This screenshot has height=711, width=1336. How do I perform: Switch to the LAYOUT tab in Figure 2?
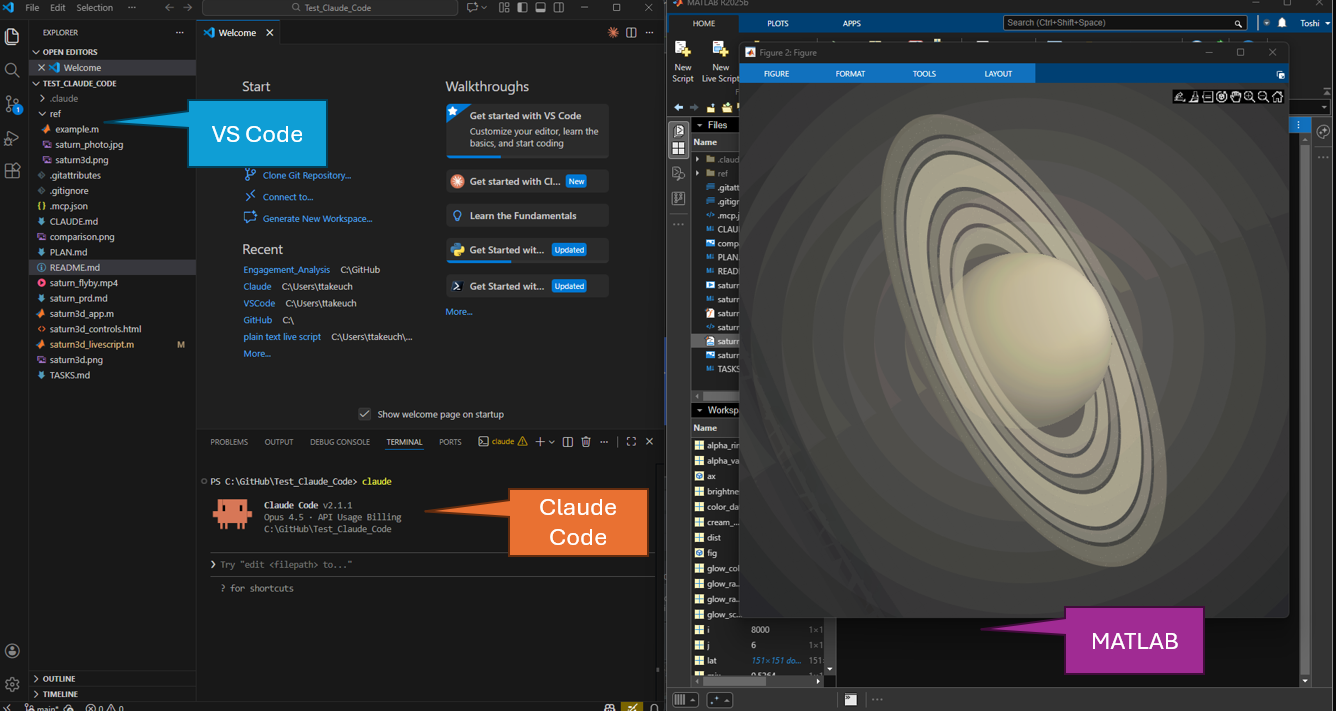998,73
